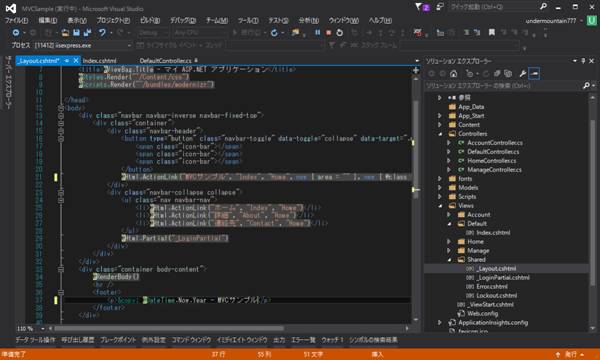Click the browser refresh icon in toolbar
Viewport: 600px width, 360px height.
(274, 33)
